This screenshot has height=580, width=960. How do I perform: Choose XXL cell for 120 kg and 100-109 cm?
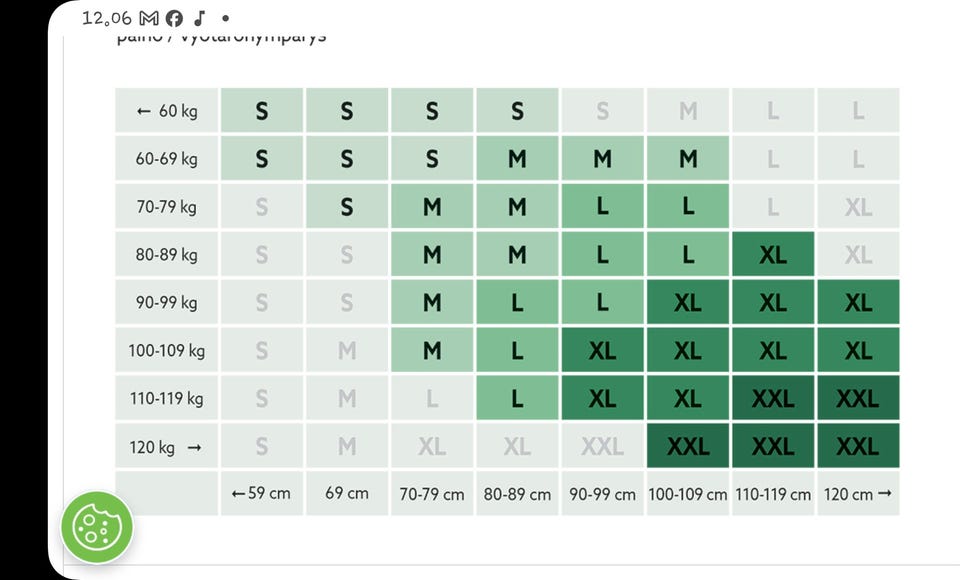(x=688, y=447)
